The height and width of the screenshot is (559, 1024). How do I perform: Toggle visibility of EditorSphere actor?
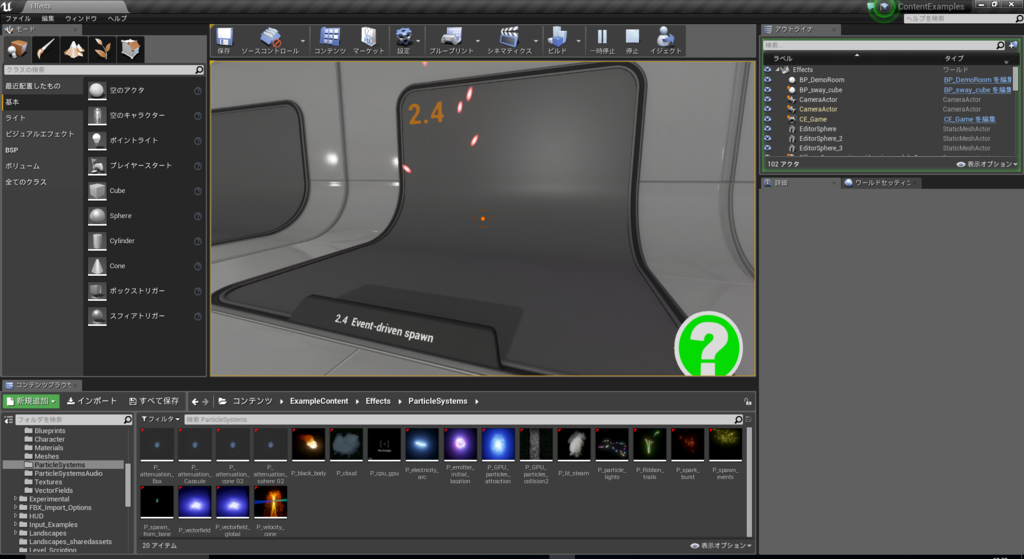click(767, 129)
